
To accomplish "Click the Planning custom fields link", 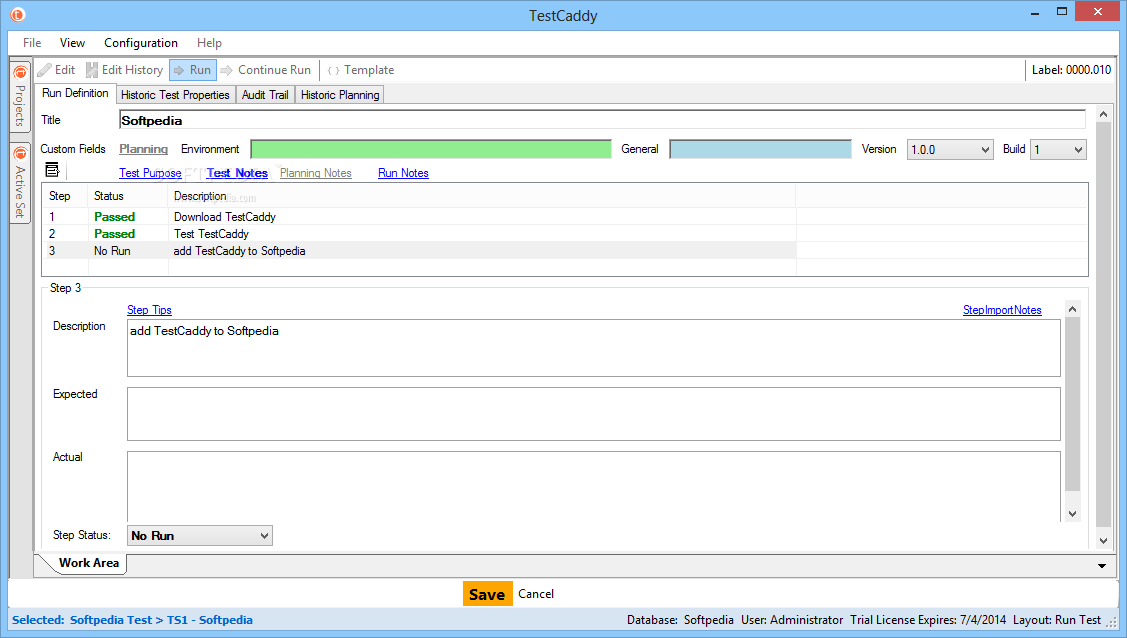I will pos(143,149).
